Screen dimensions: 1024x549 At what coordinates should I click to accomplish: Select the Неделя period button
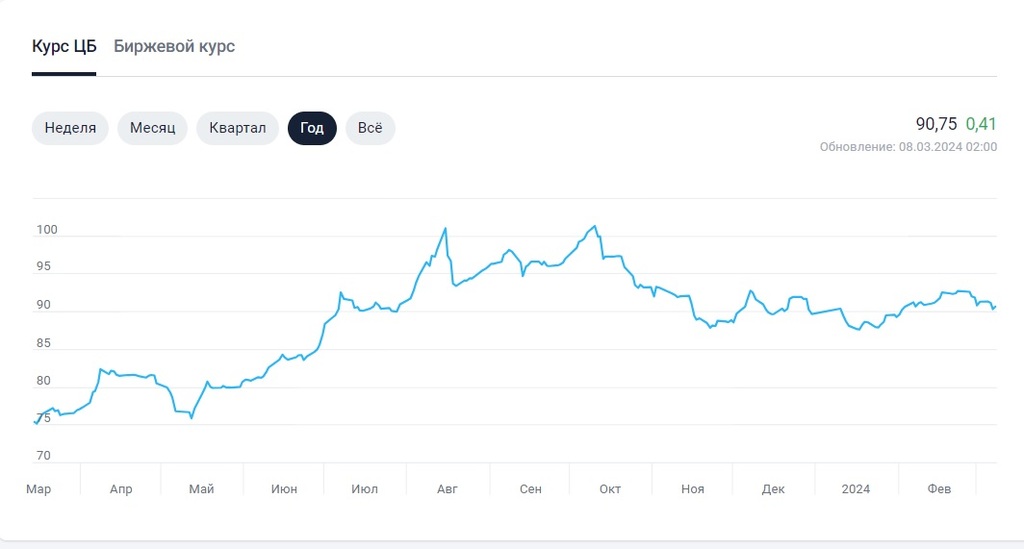pos(70,128)
